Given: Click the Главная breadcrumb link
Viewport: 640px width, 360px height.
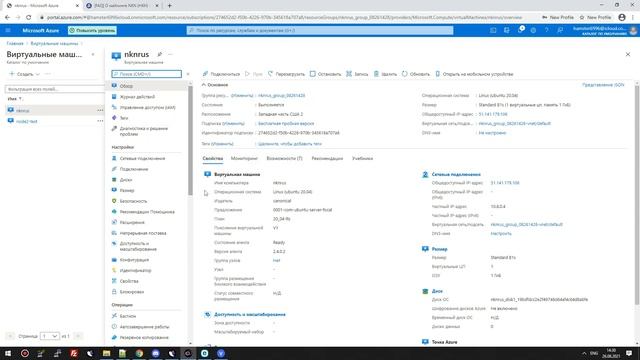Looking at the screenshot, I should click(15, 43).
